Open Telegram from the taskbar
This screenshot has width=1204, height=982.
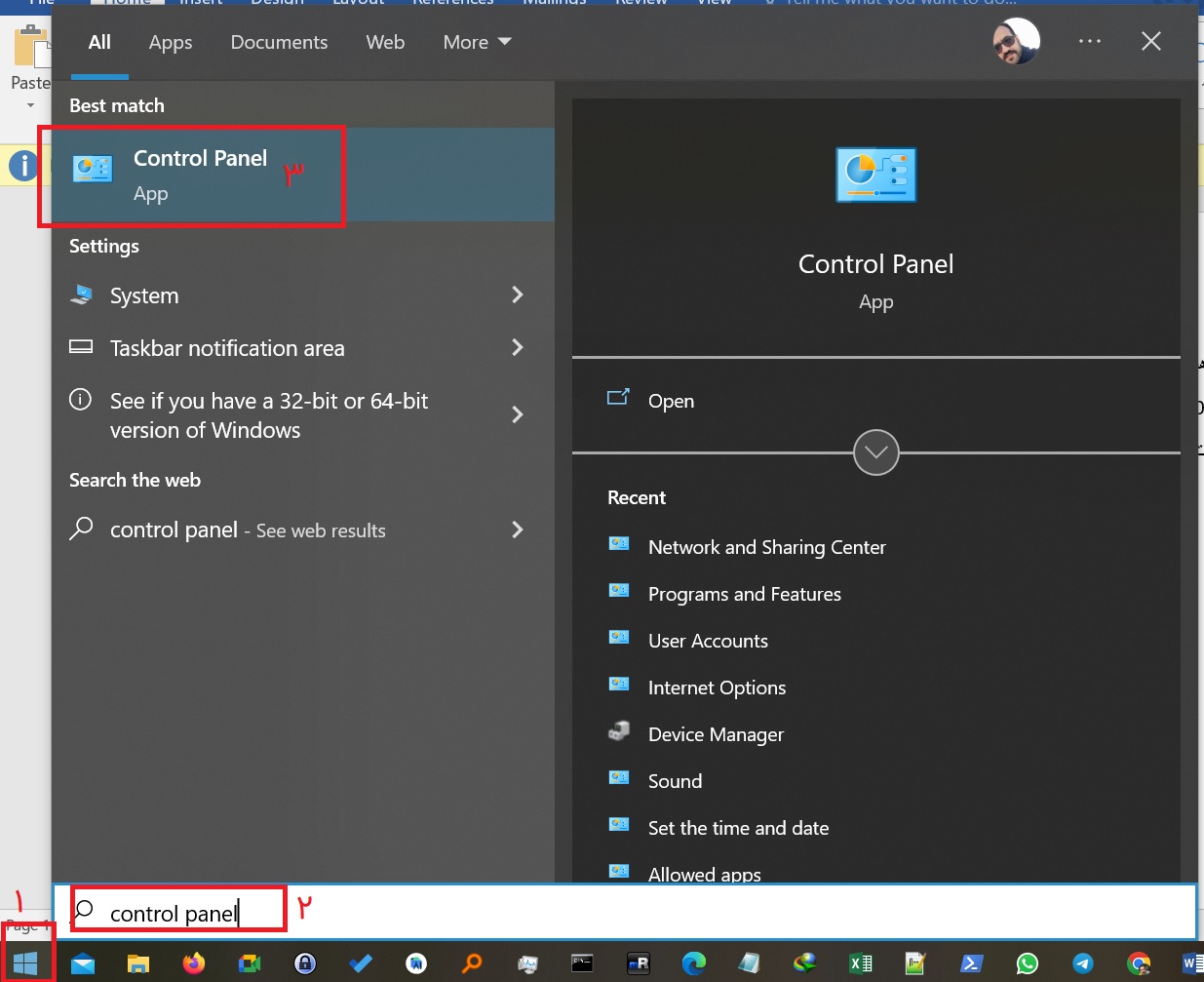1082,963
